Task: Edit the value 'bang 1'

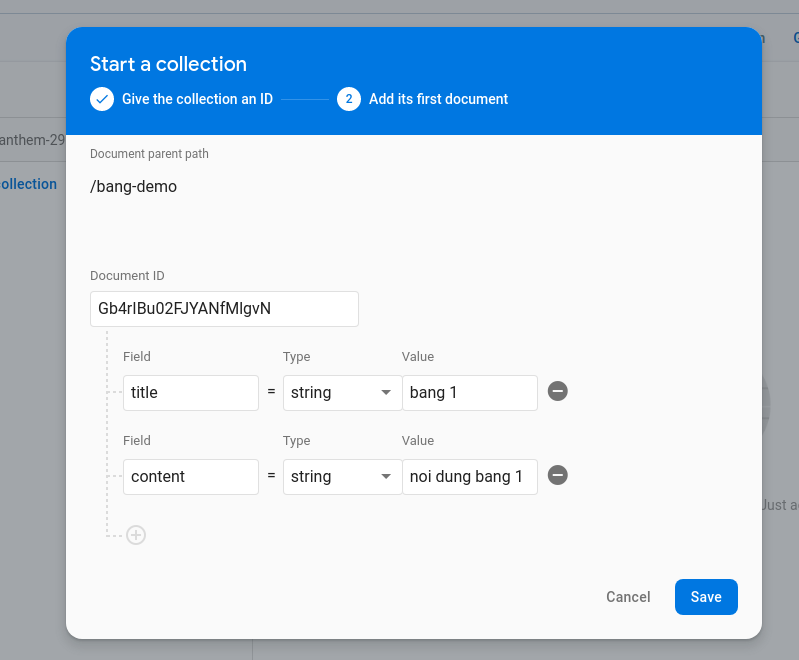Action: click(x=469, y=393)
